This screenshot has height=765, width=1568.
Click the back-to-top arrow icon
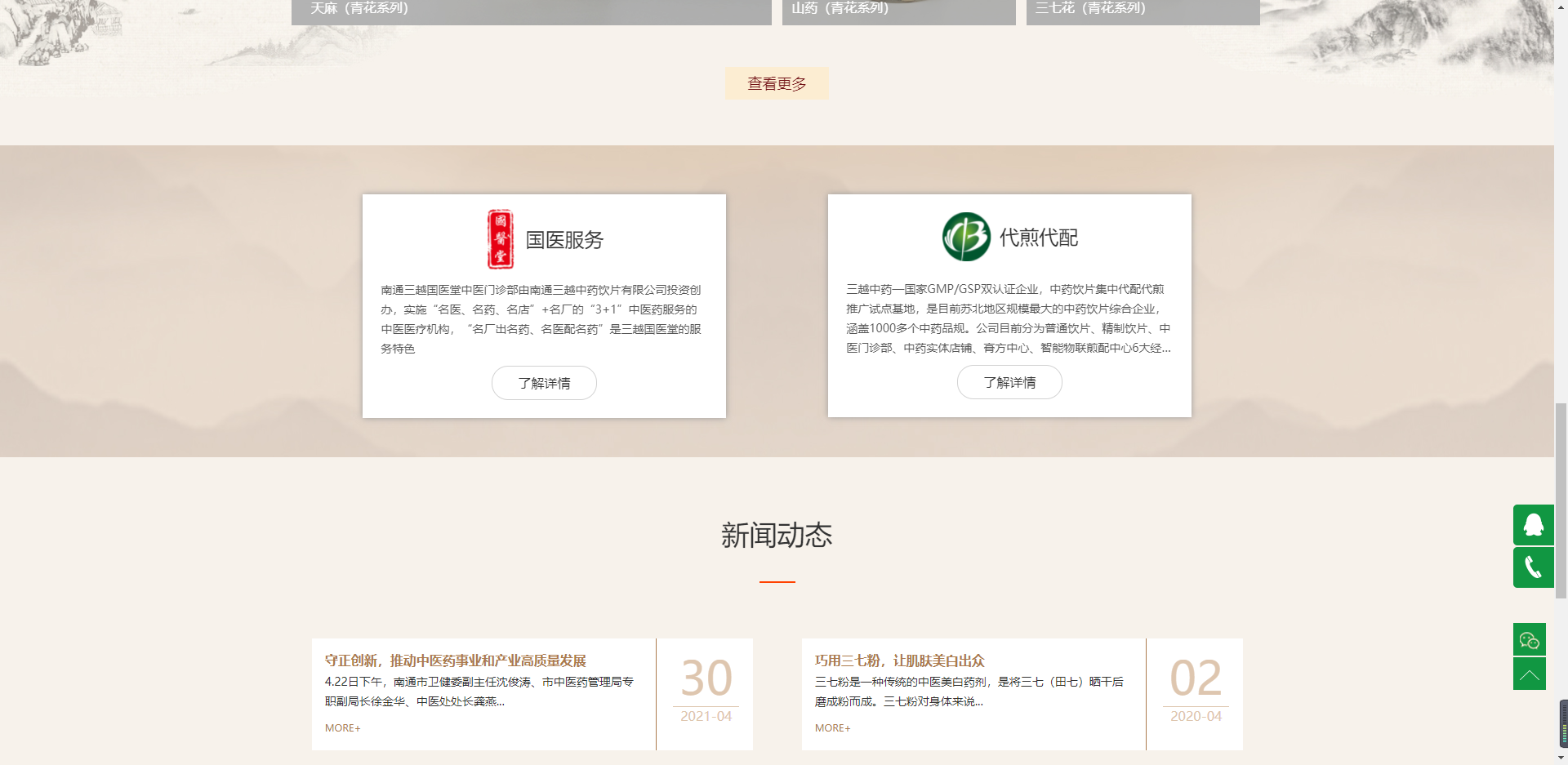coord(1529,674)
